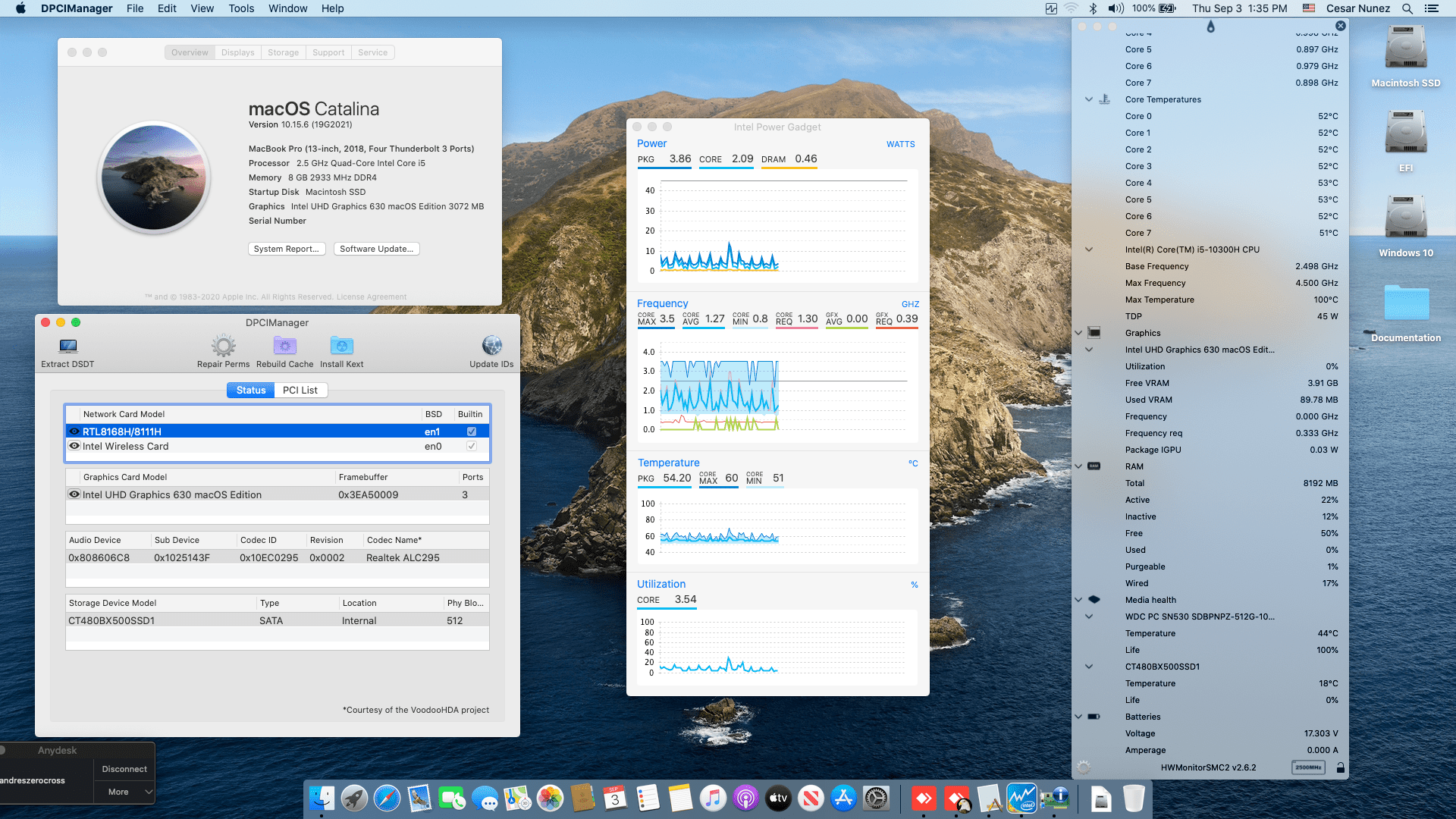Click the HWMonitor water drop icon
Screen dimensions: 1456x819
coord(1210,27)
